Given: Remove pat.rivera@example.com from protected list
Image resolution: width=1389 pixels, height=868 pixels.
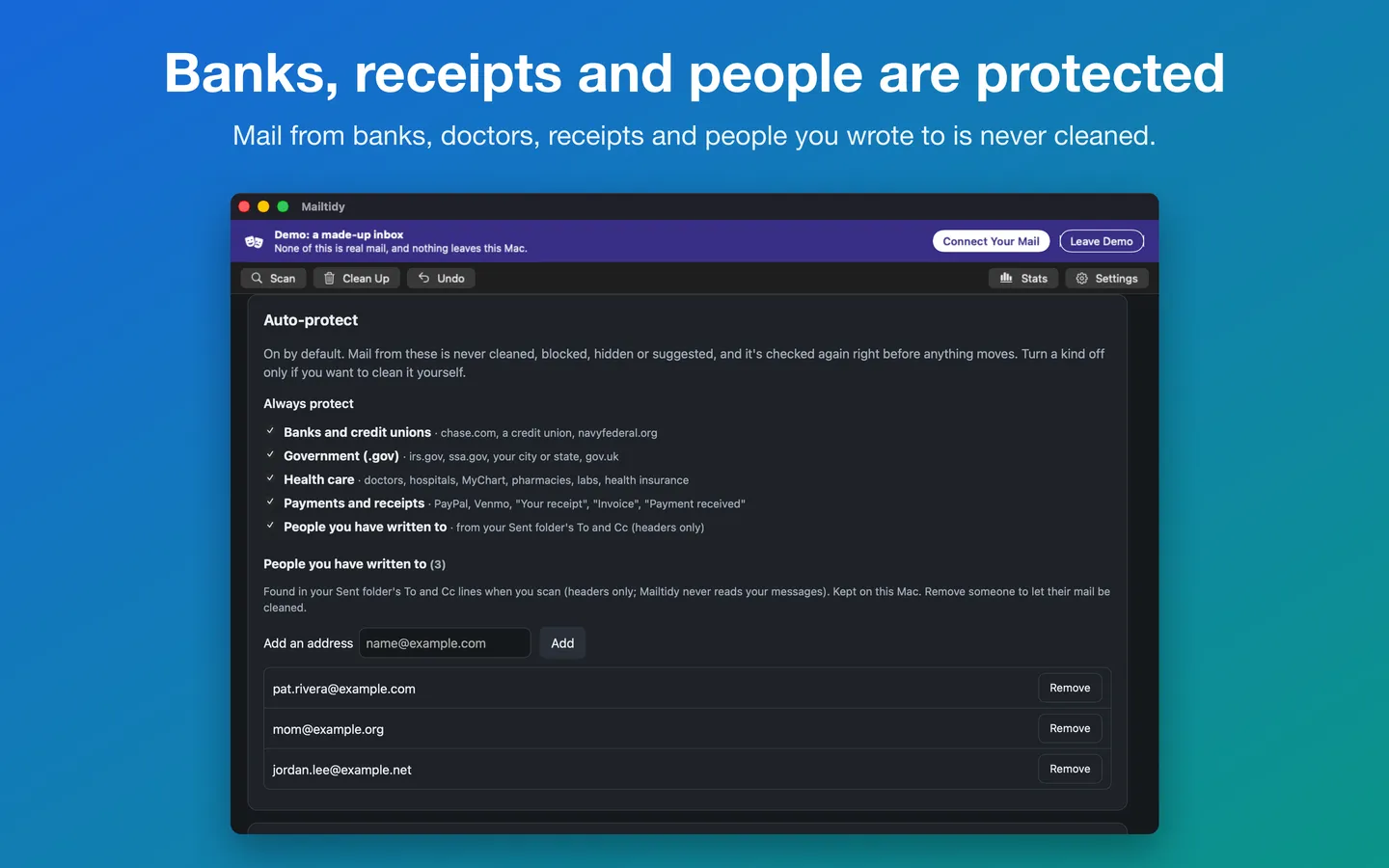Looking at the screenshot, I should [1070, 688].
